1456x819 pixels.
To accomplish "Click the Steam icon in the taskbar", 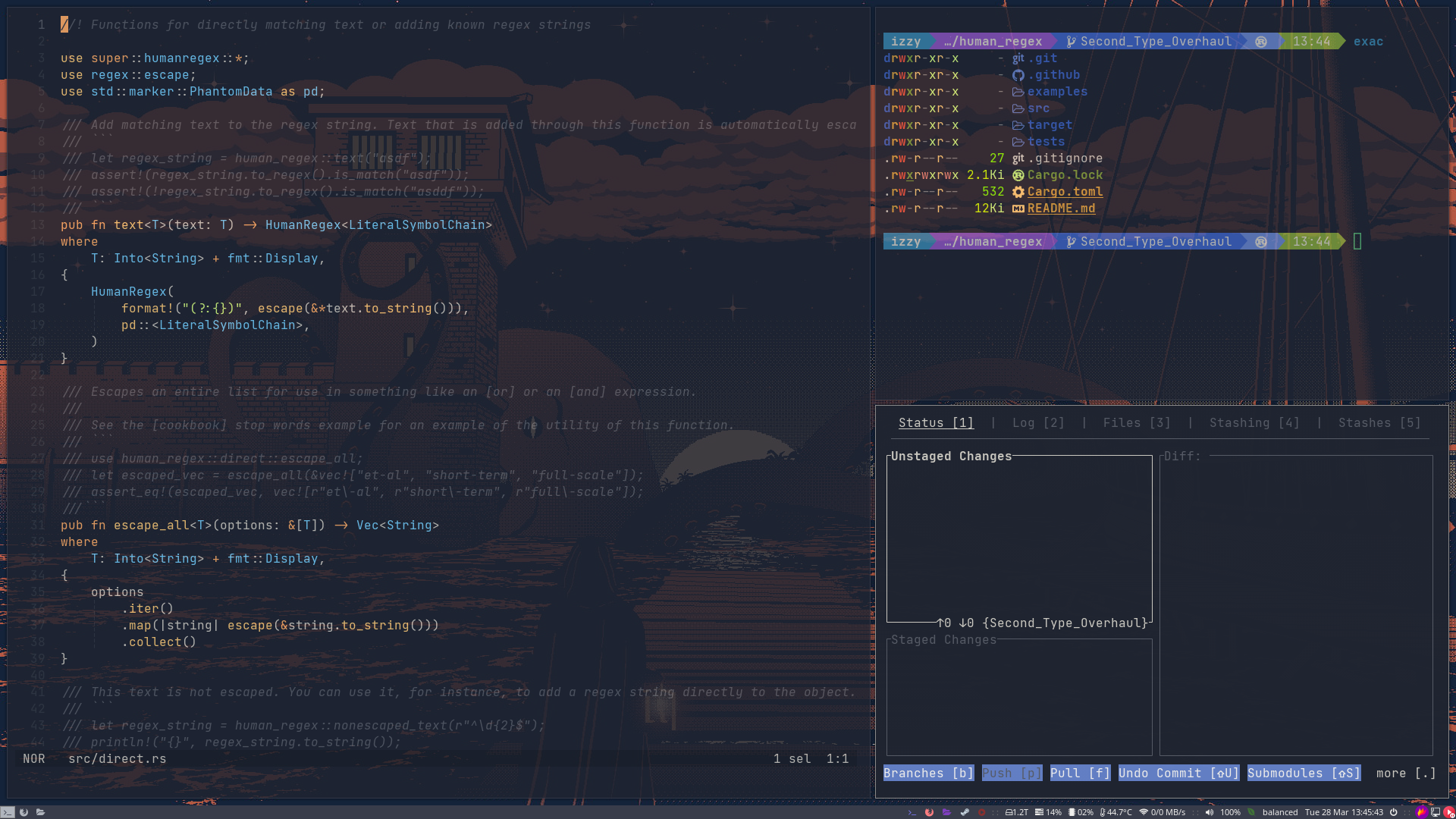I will (965, 812).
